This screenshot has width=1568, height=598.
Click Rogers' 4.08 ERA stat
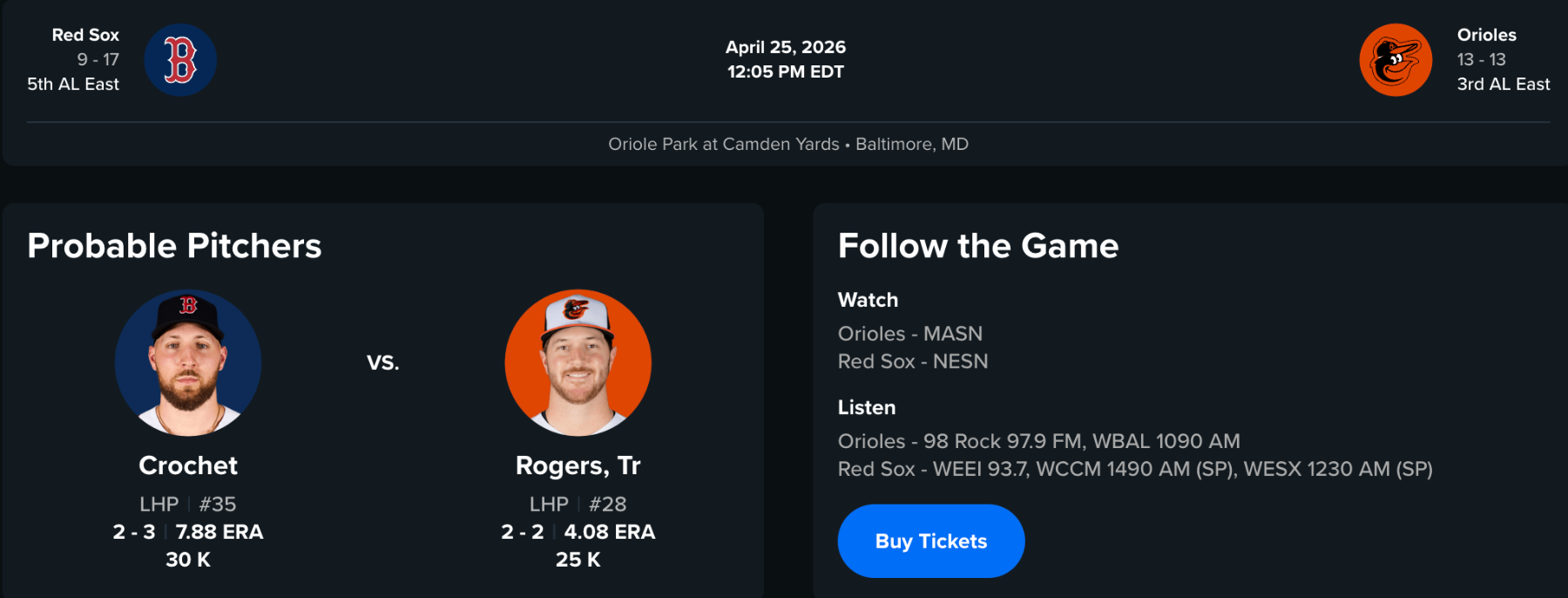pos(610,532)
